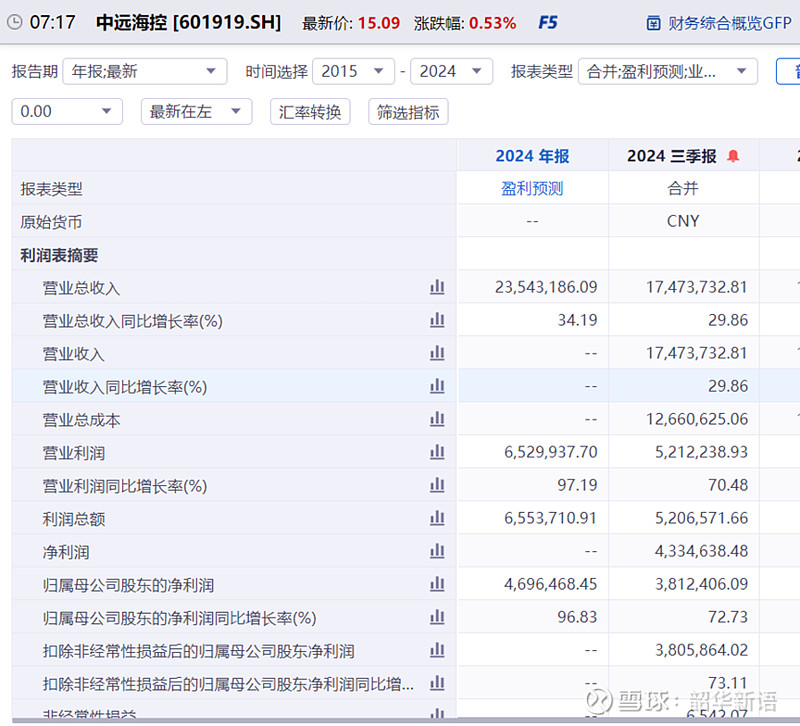Select the 2024 三季报 column header
The image size is (800, 726).
(x=671, y=156)
